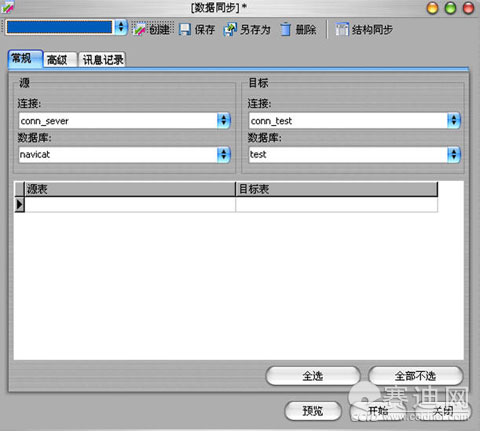Click the 另存为 (save as) icon
480x431 pixels.
230,29
